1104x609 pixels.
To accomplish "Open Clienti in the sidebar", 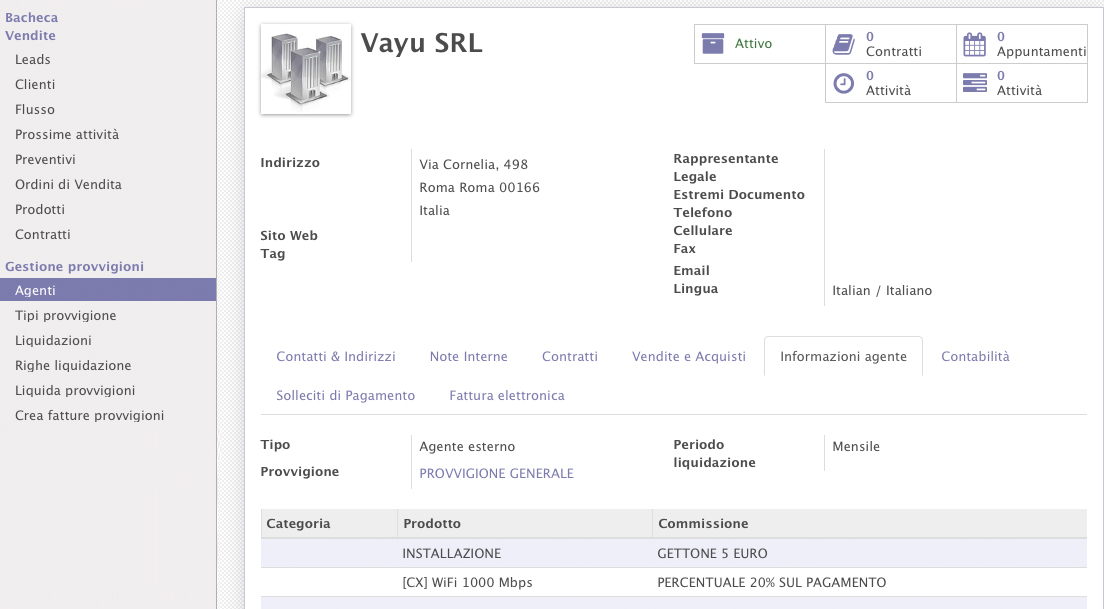I will click(34, 84).
